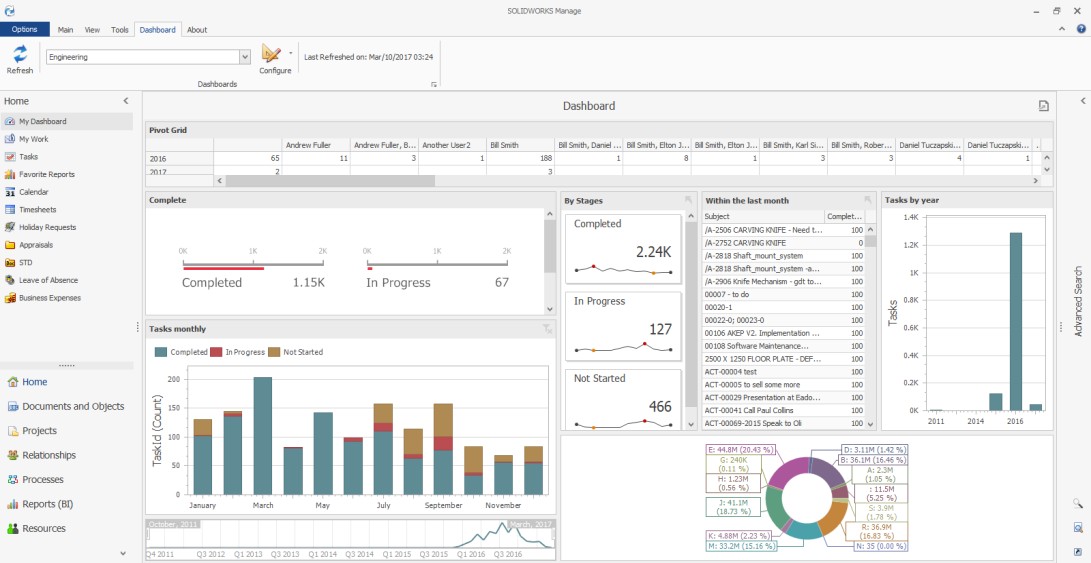Click the magnifier search icon at right edge

(x=1078, y=504)
